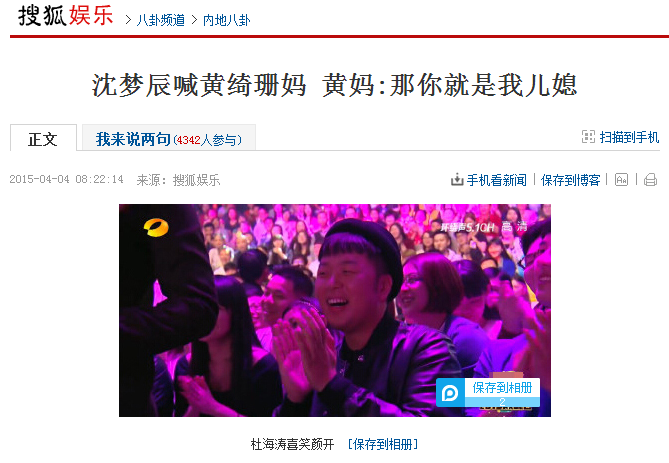Open the 八卦频道 breadcrumb link
The height and width of the screenshot is (463, 669).
[x=161, y=20]
